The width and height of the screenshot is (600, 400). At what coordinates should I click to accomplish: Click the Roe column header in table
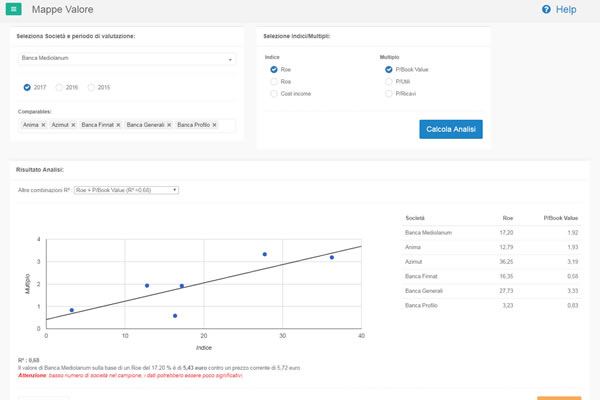[x=507, y=218]
